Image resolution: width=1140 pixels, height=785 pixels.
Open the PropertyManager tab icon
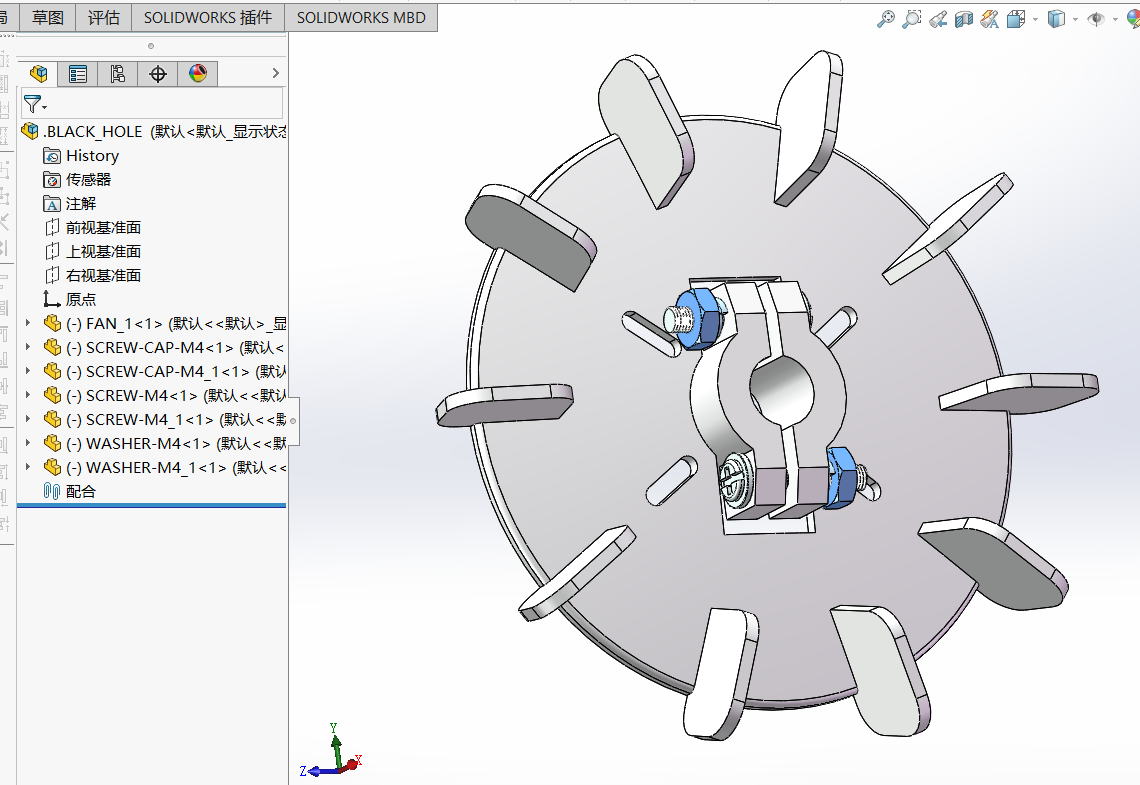coord(78,73)
